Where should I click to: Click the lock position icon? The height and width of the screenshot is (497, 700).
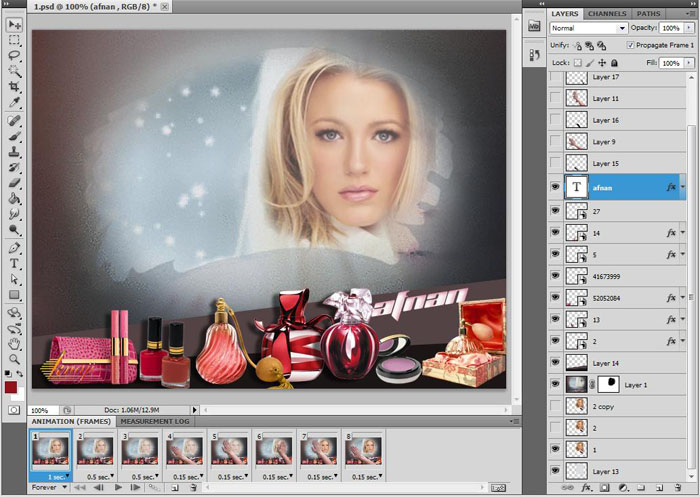tap(601, 63)
